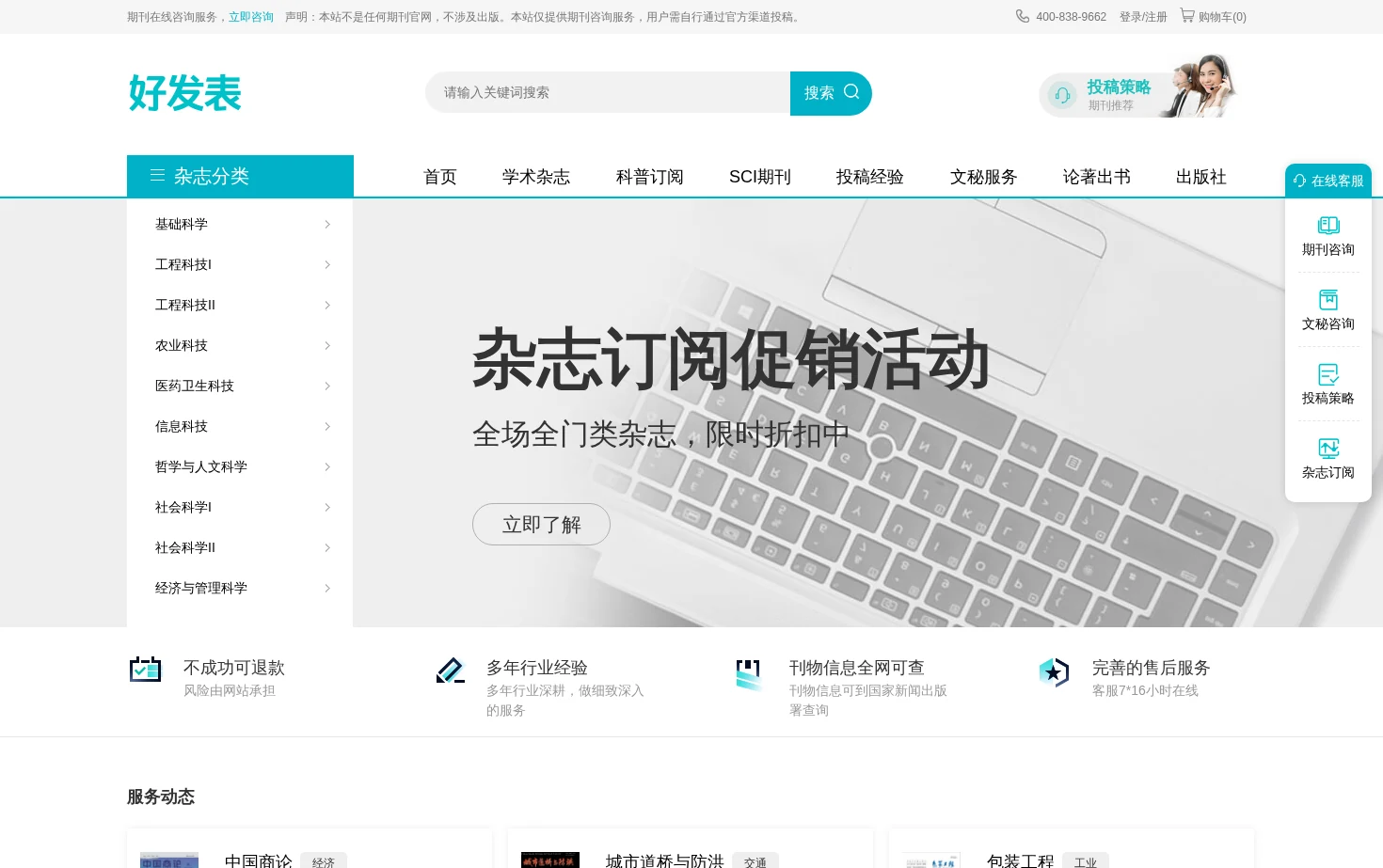Click the bookmark icon beside 刊物信息全网可查
This screenshot has height=868, width=1383.
(x=749, y=674)
